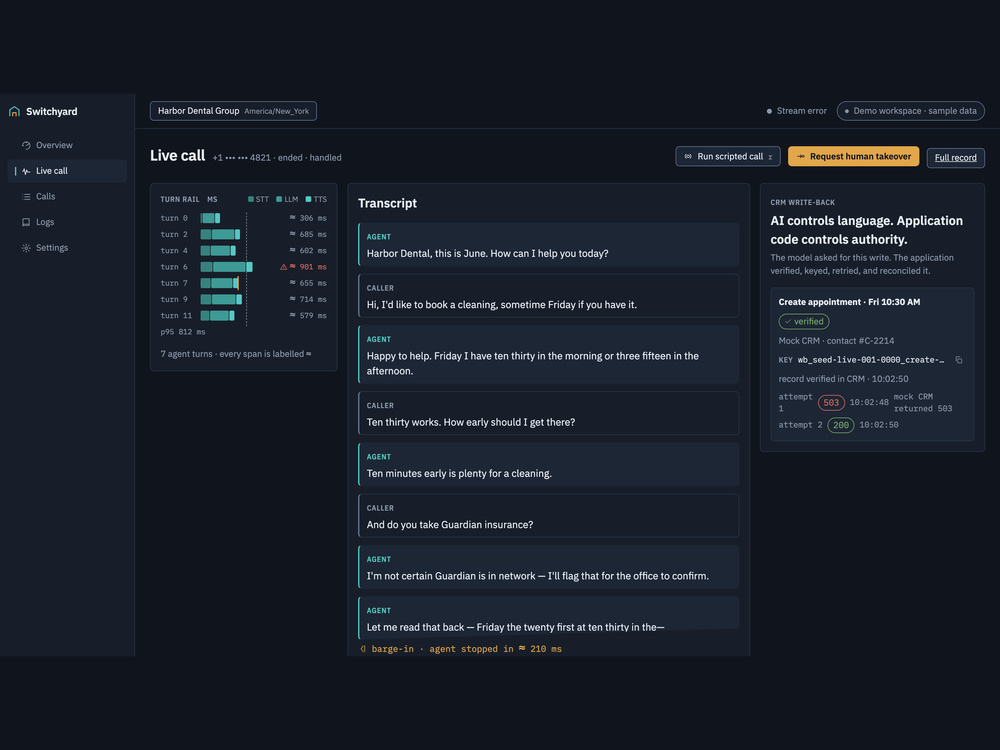Click the "7 agent turns" footer note
The height and width of the screenshot is (750, 1000).
tap(235, 354)
